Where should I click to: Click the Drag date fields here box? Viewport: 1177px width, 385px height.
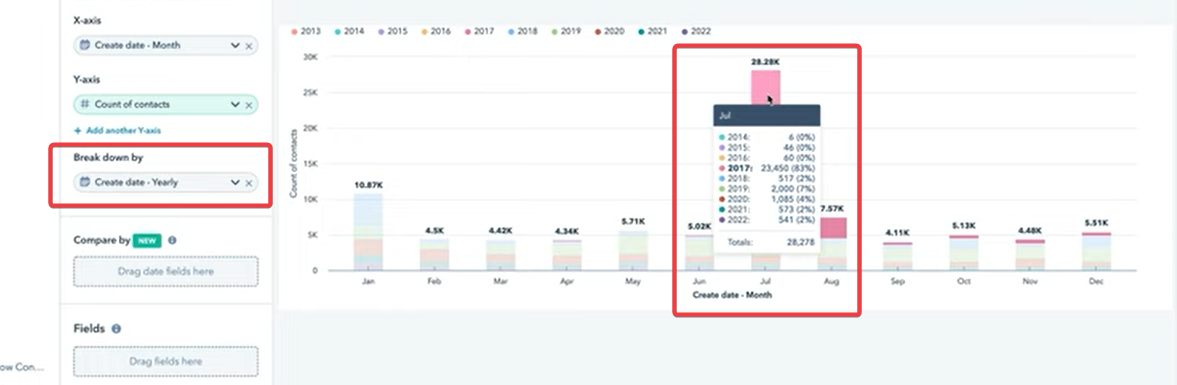coord(166,271)
